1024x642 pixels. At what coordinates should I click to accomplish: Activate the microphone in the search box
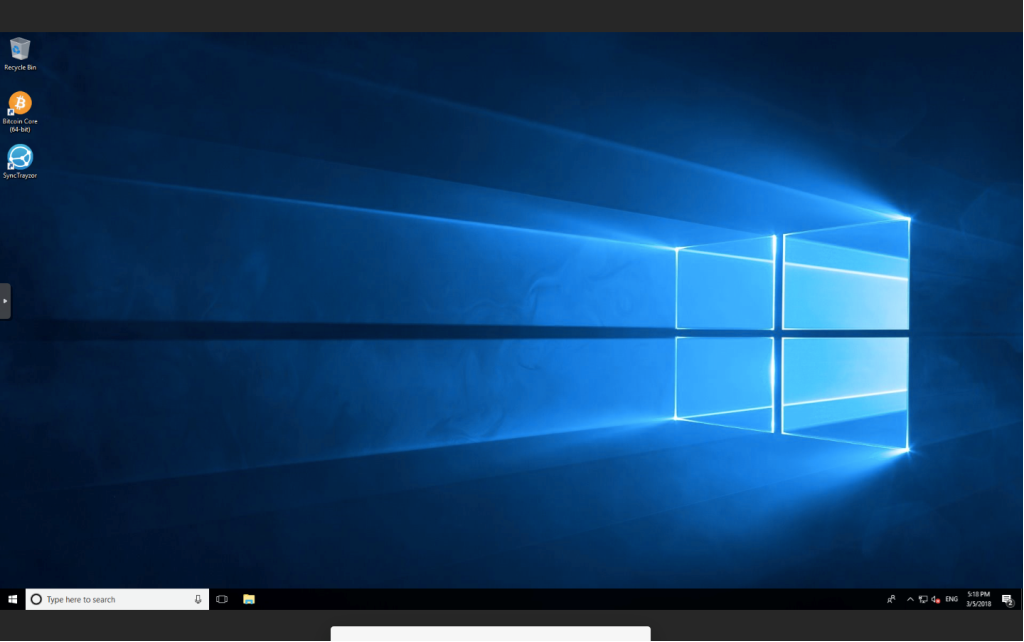click(198, 600)
